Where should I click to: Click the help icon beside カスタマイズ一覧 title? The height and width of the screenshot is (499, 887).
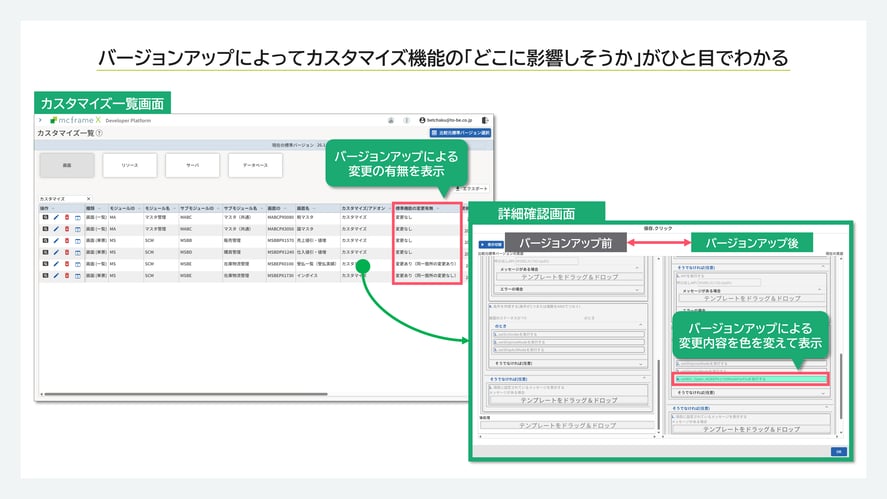pyautogui.click(x=99, y=133)
